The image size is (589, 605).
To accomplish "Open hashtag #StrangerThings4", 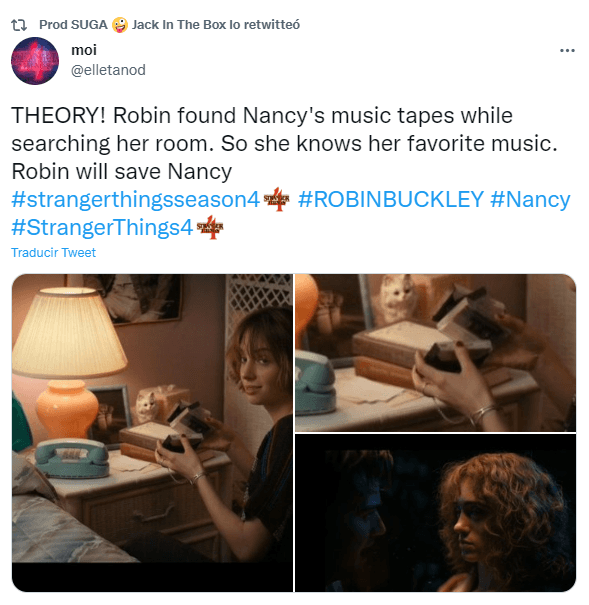I will (102, 228).
